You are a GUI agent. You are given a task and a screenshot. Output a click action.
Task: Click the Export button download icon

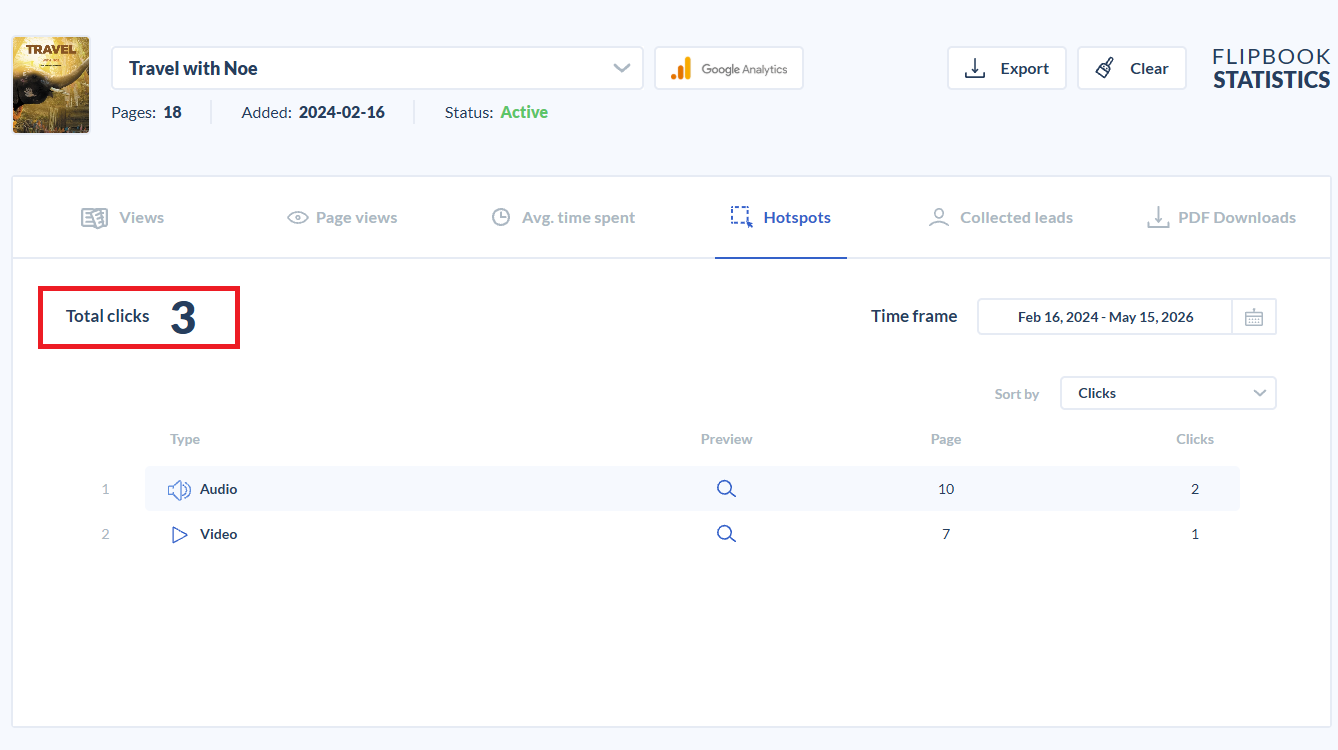coord(975,68)
